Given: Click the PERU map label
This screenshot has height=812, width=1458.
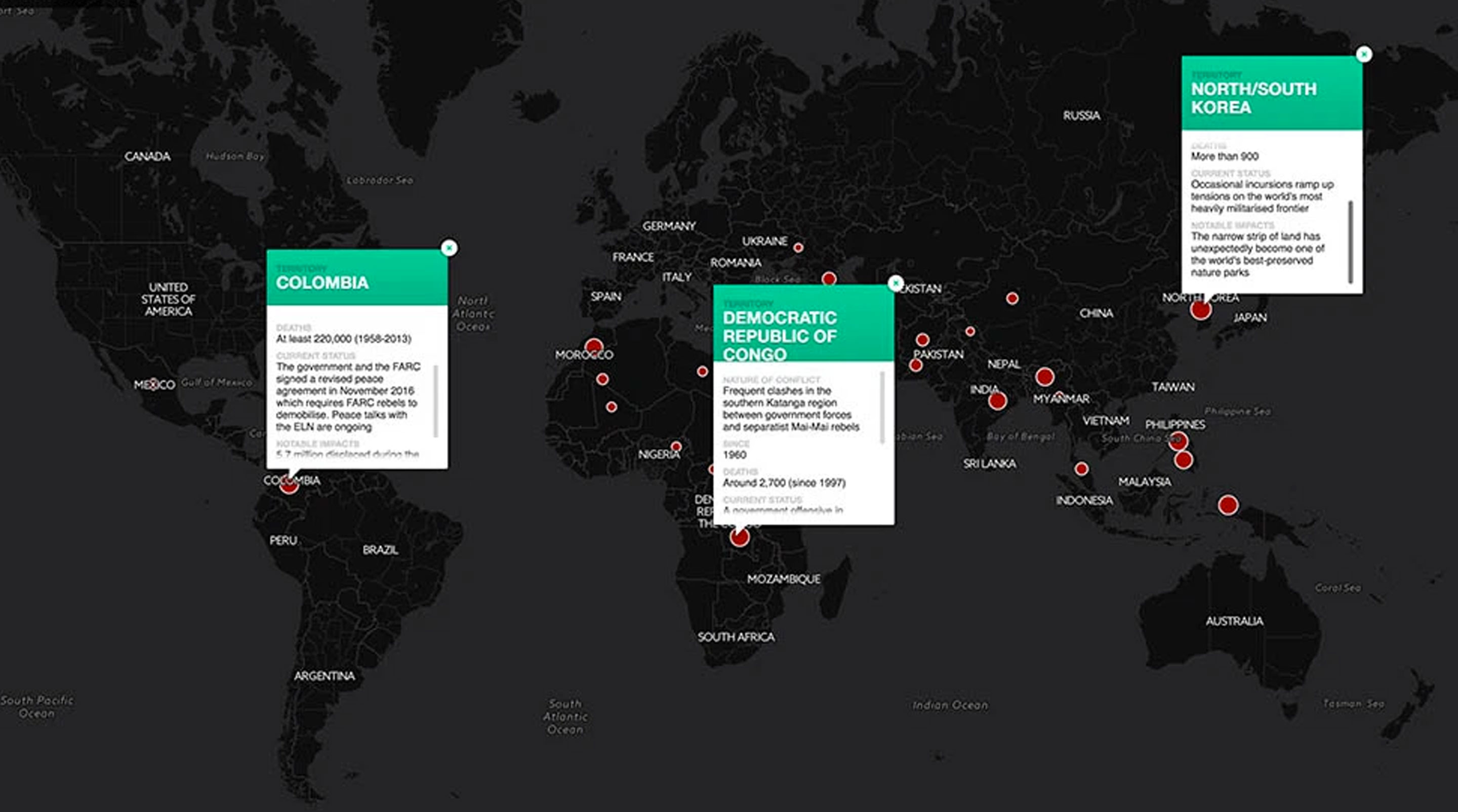Looking at the screenshot, I should (283, 540).
